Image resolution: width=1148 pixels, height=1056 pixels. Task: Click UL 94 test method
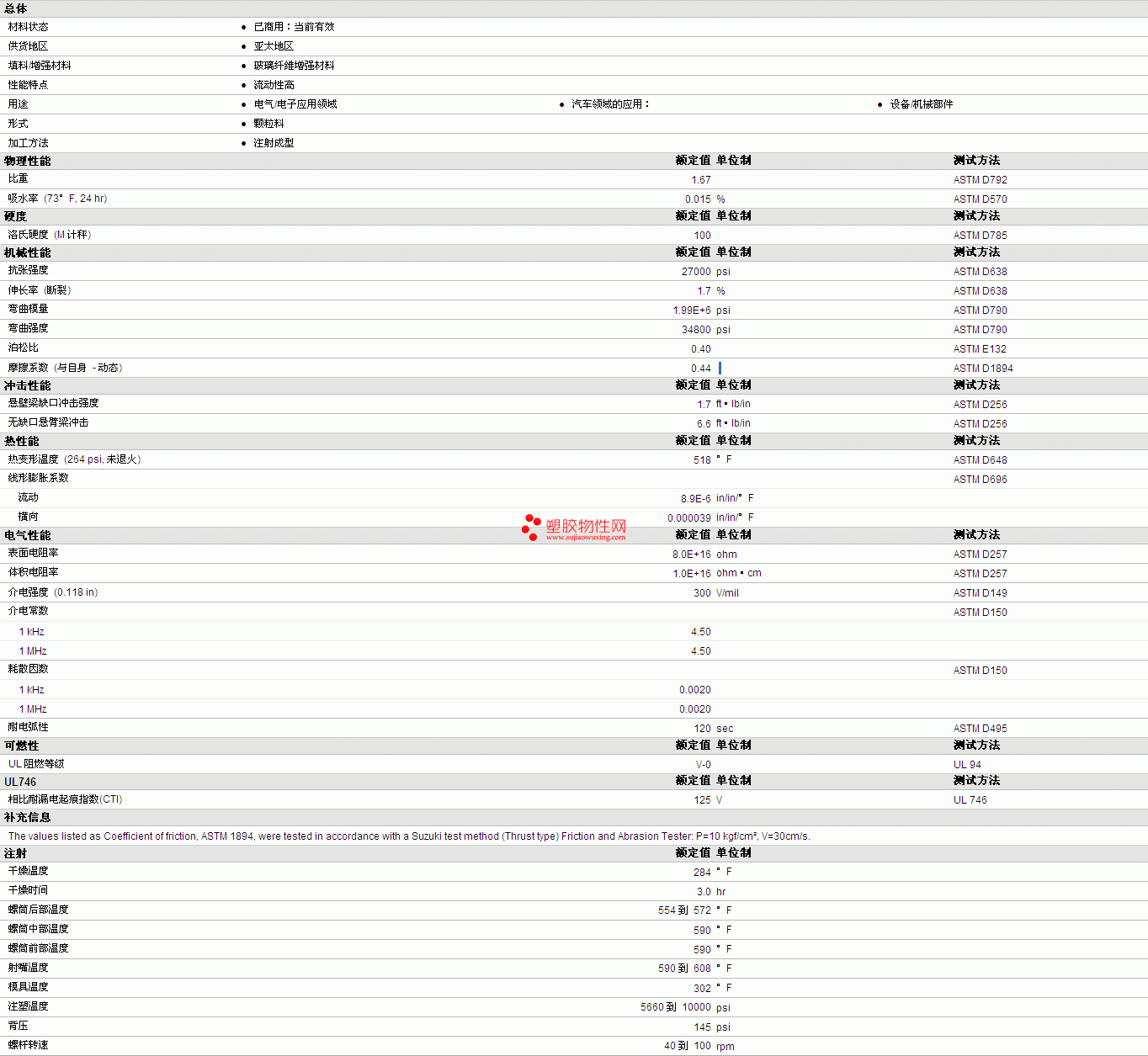[967, 765]
